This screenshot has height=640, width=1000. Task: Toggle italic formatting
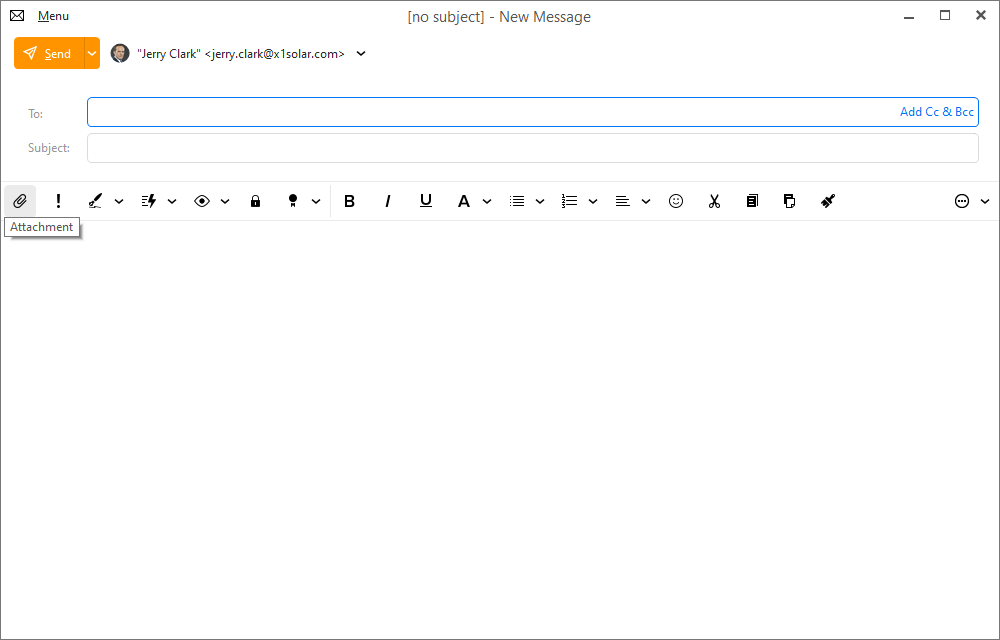tap(388, 201)
